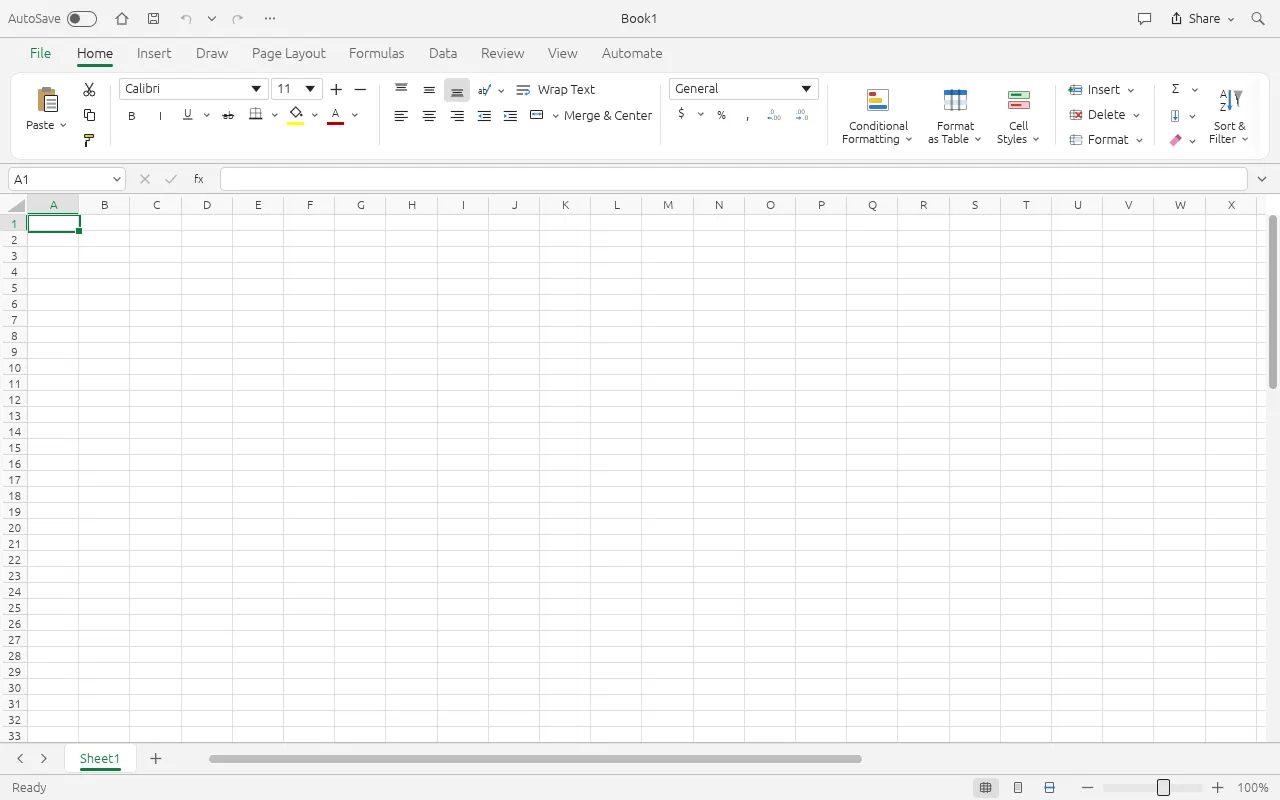This screenshot has width=1280, height=800.
Task: Click the Borders icon
Action: point(256,115)
